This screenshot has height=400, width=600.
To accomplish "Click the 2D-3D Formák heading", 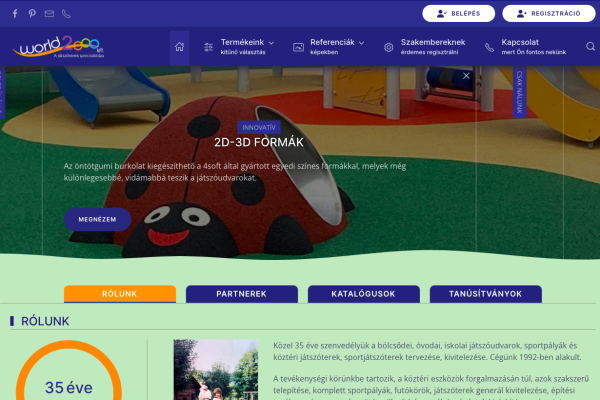I will click(259, 142).
